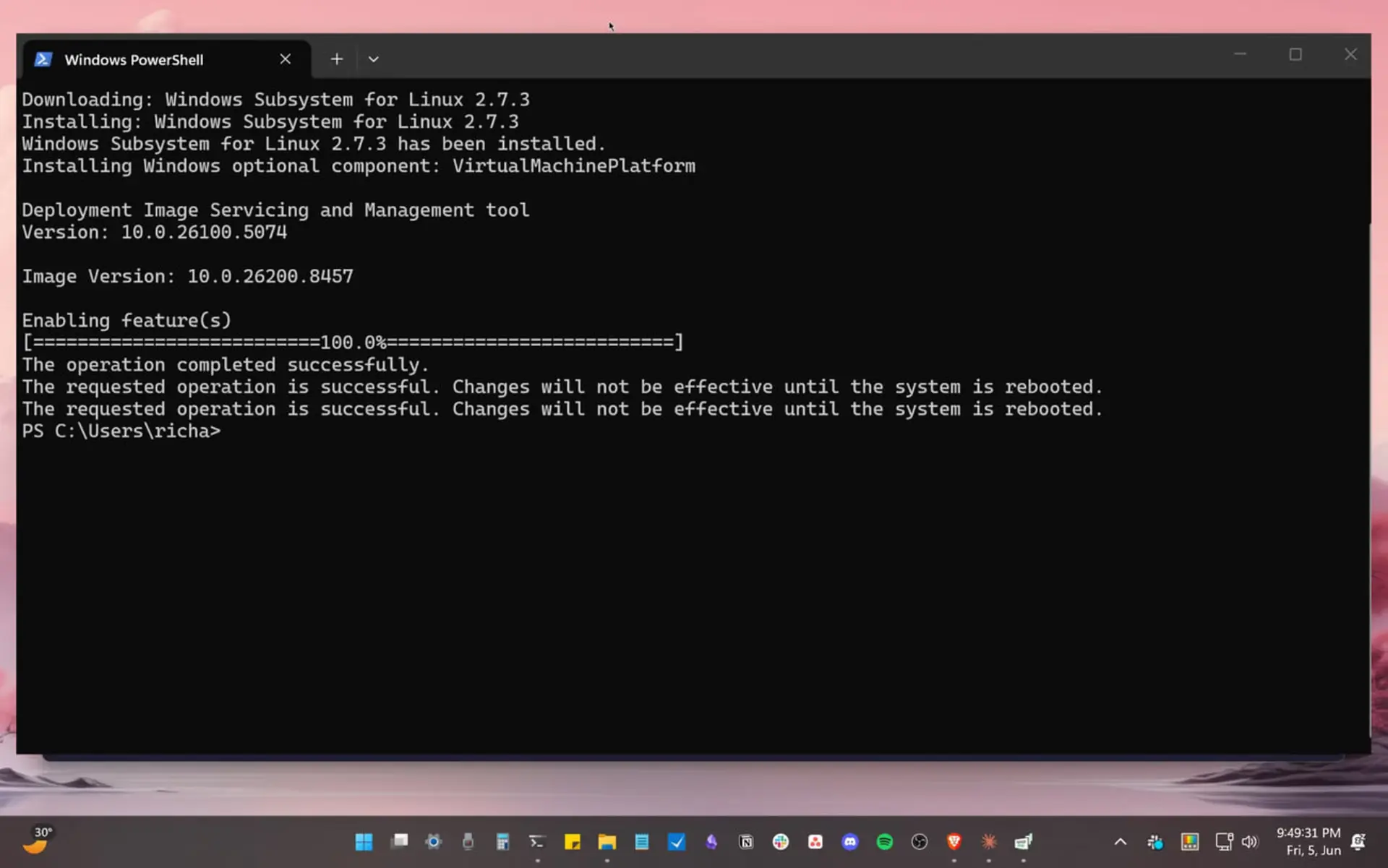This screenshot has height=868, width=1388.
Task: Open the watch-shaped app icon in taskbar
Action: (x=468, y=841)
